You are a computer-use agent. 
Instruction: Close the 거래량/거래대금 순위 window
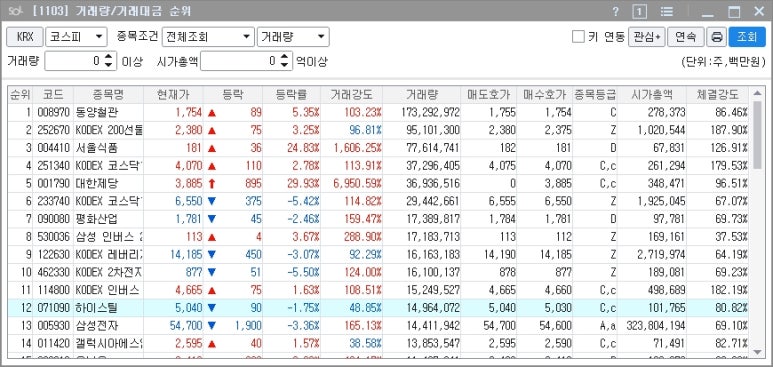[759, 11]
